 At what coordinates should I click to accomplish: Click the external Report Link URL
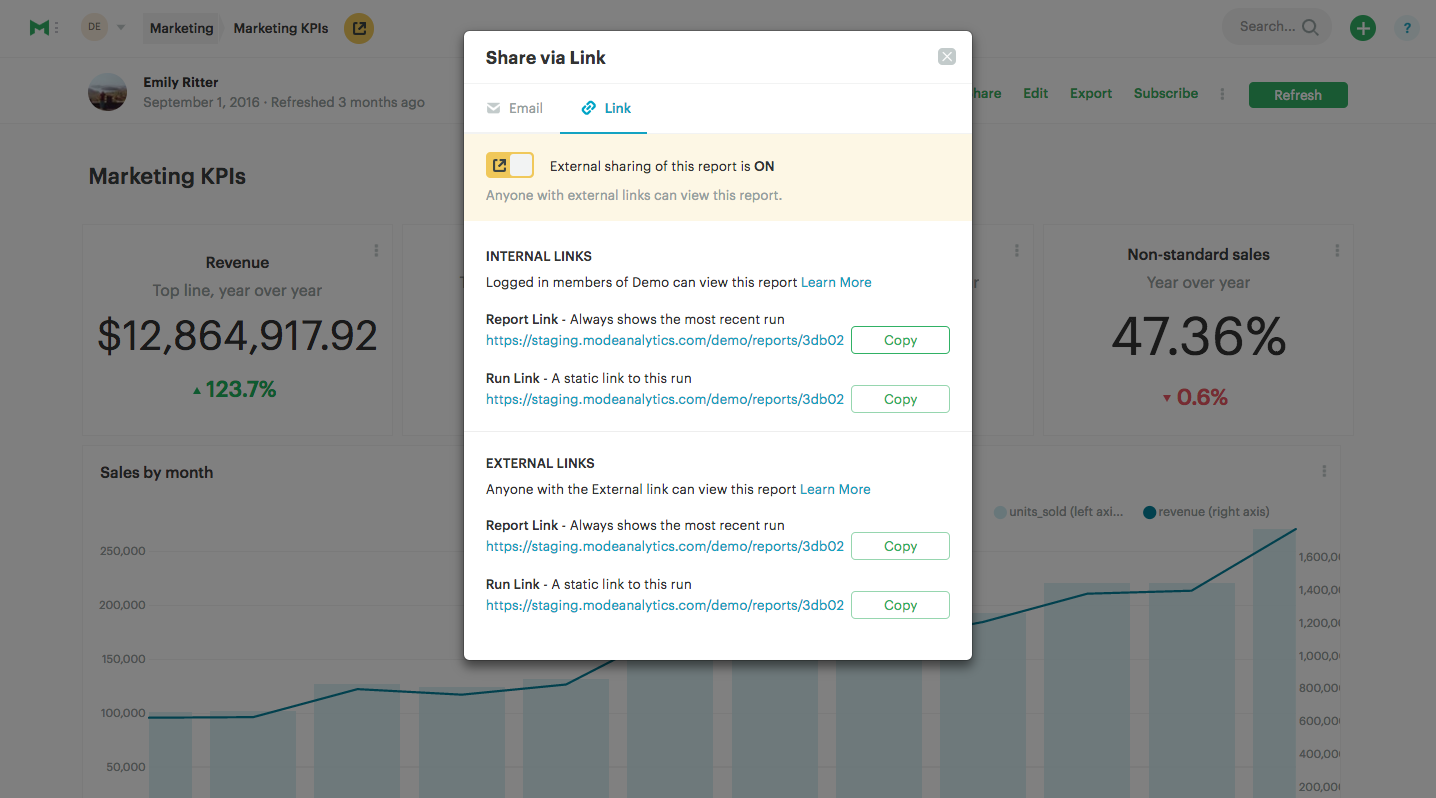click(x=665, y=546)
